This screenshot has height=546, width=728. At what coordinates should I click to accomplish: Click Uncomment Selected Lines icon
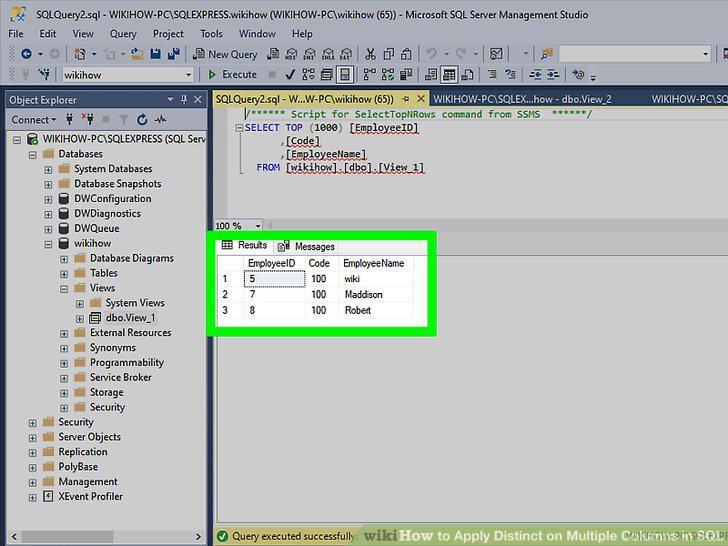pyautogui.click(x=510, y=74)
